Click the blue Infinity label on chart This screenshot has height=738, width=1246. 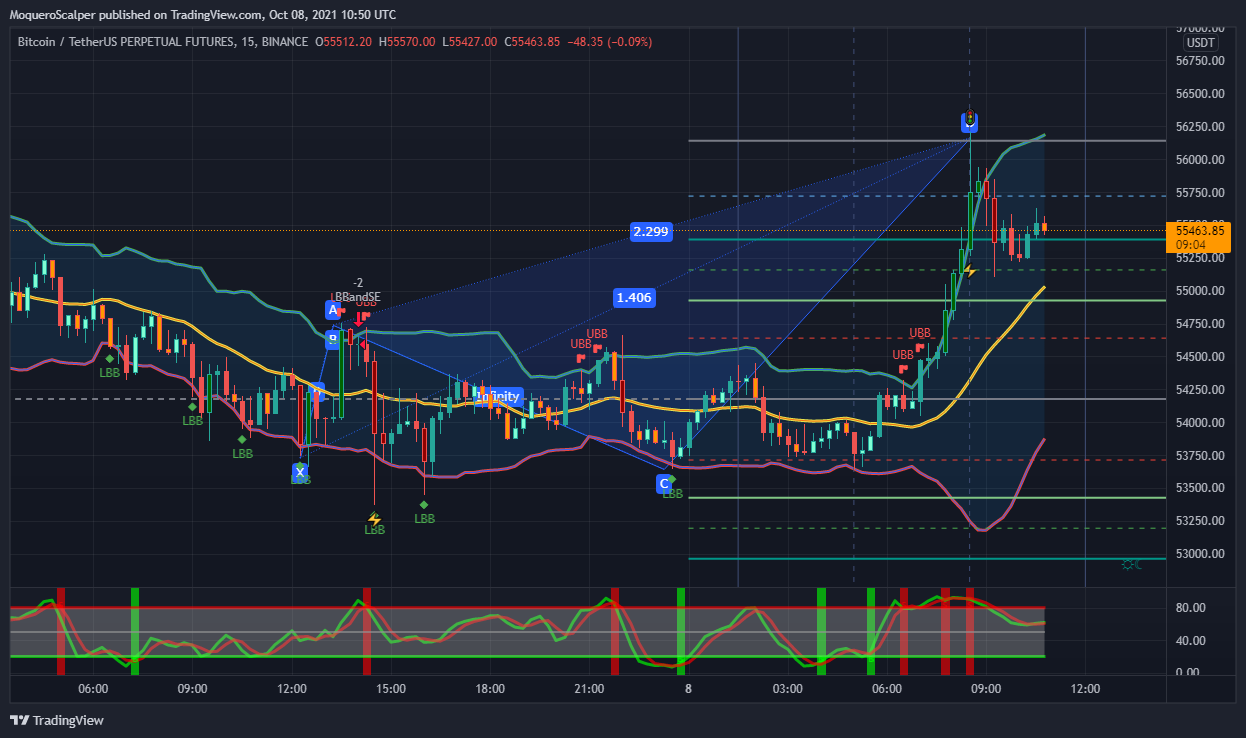pos(498,397)
